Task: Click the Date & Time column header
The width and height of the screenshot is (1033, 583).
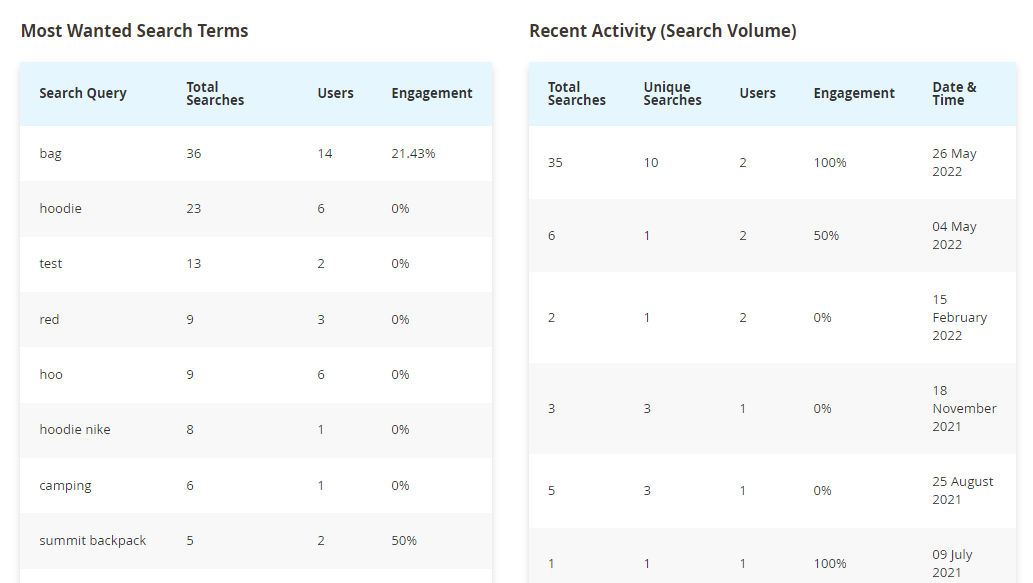Action: click(x=954, y=94)
